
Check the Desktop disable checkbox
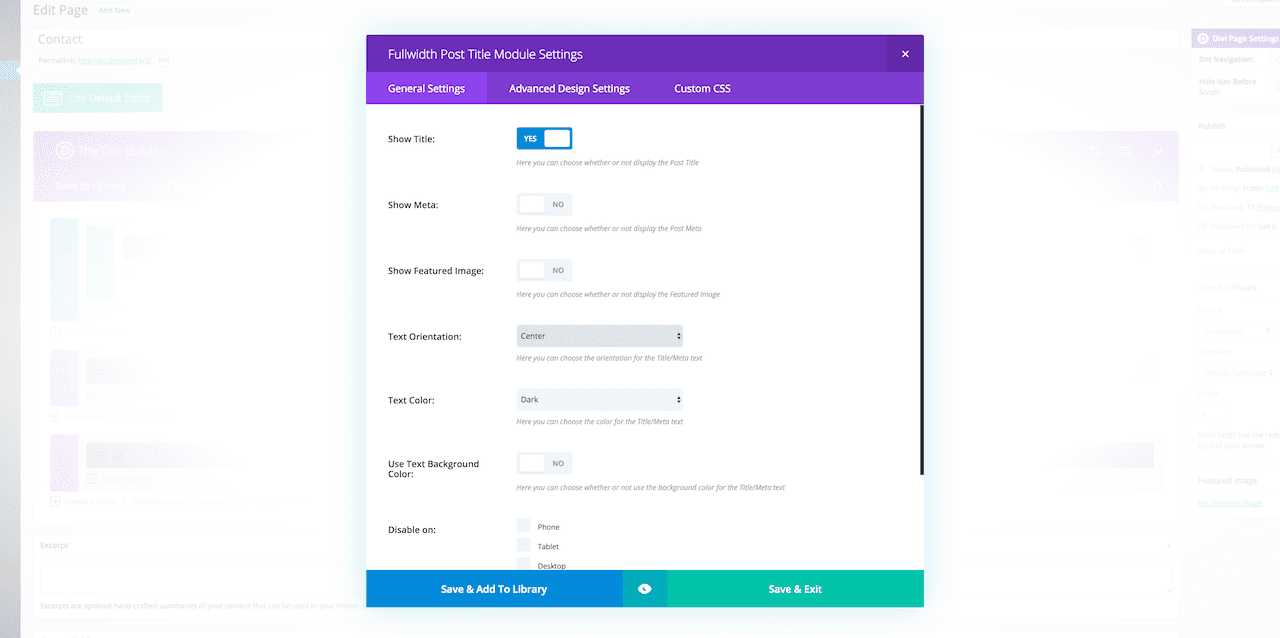pos(524,564)
